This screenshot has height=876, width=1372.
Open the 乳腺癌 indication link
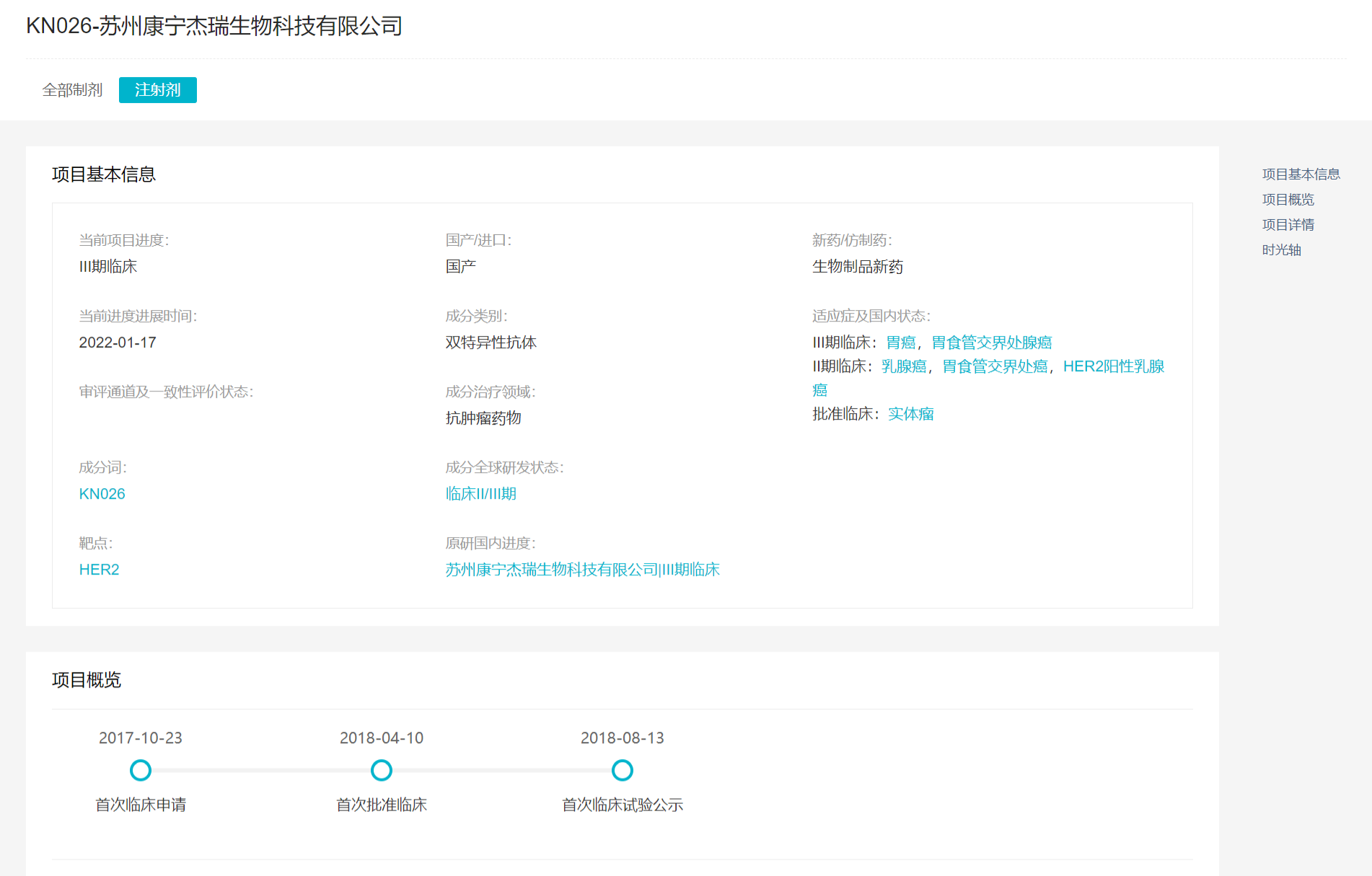(904, 366)
